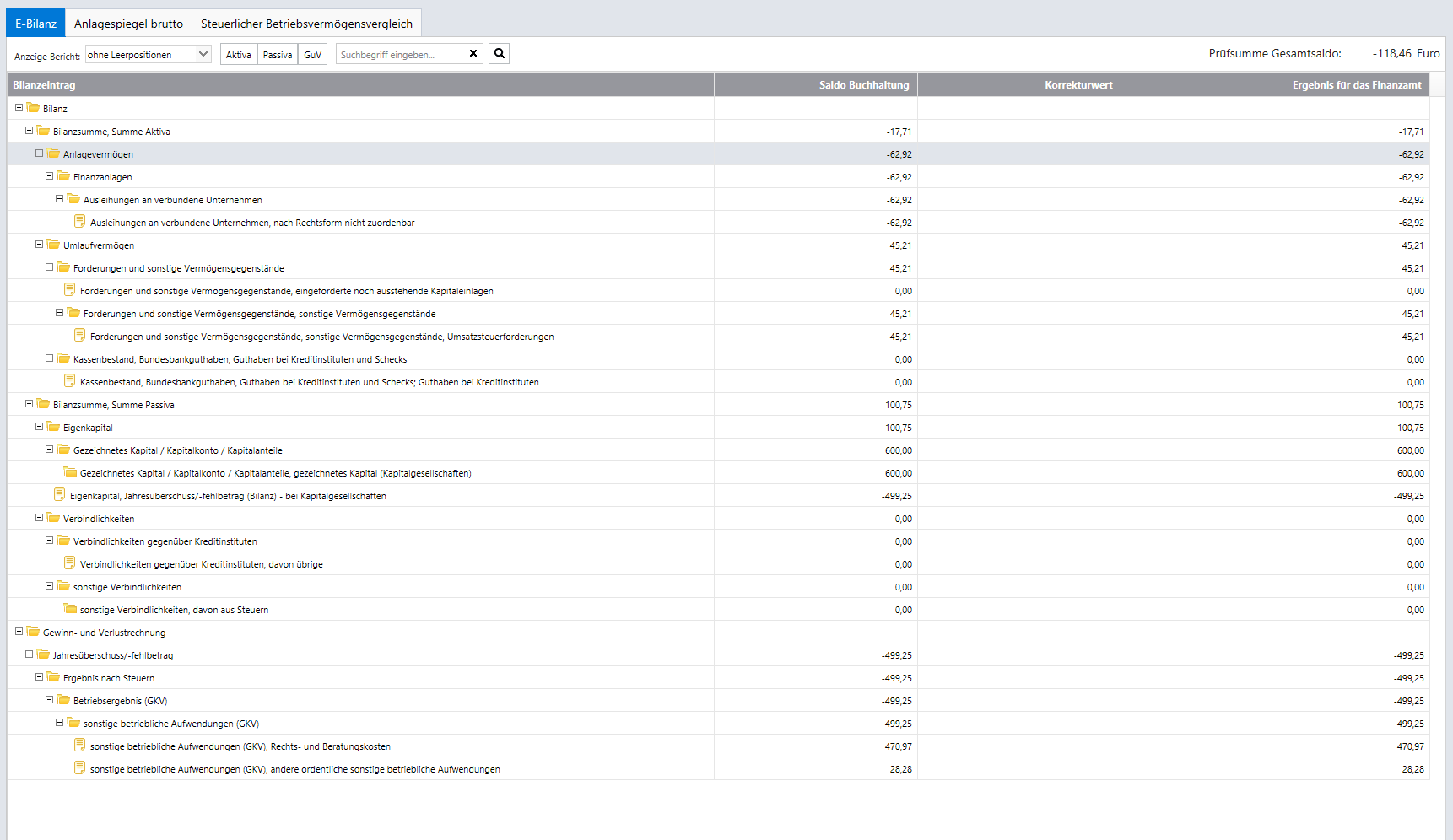The image size is (1453, 840).
Task: Collapse the Bilanz root node
Action: 19,108
